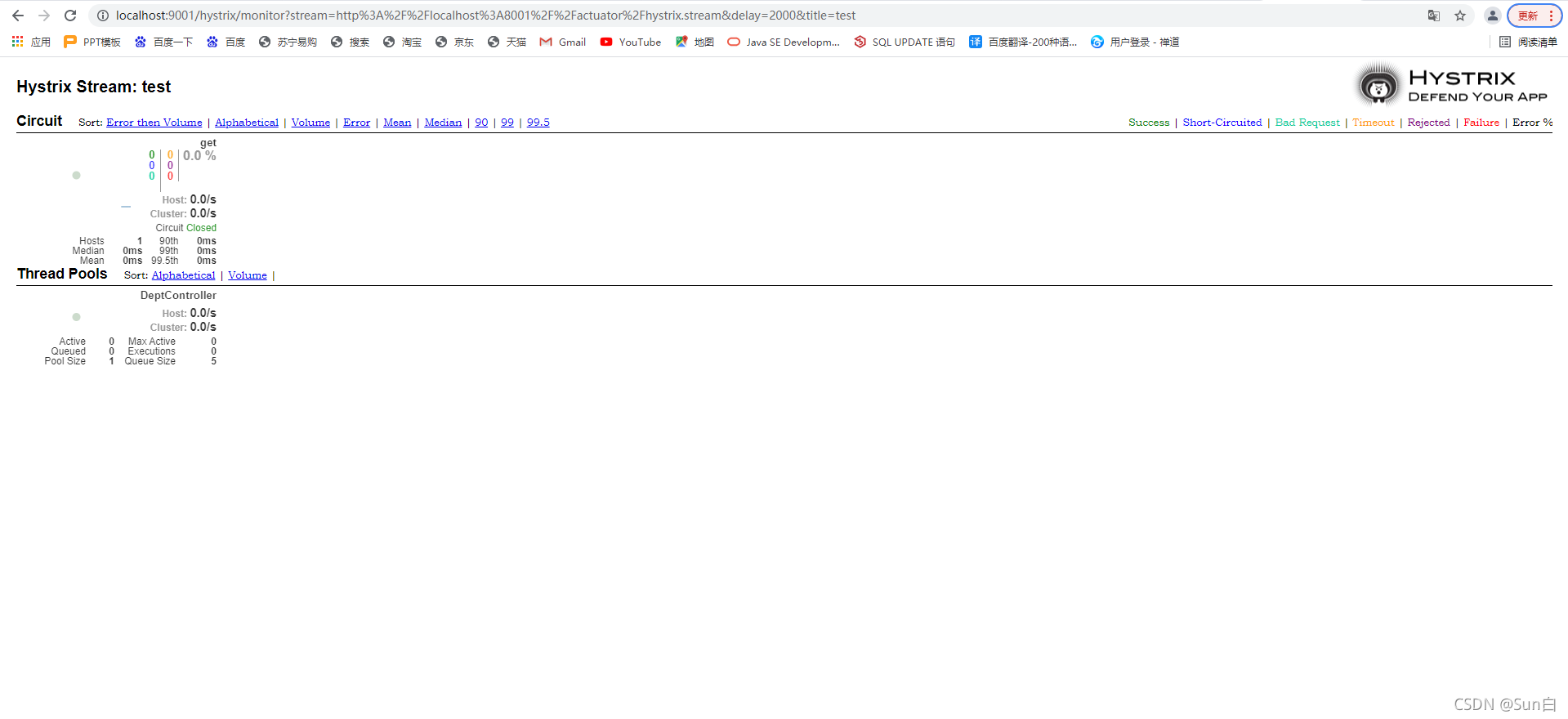Sort circuits by 99.5 percentile
1568x719 pixels.
click(538, 123)
